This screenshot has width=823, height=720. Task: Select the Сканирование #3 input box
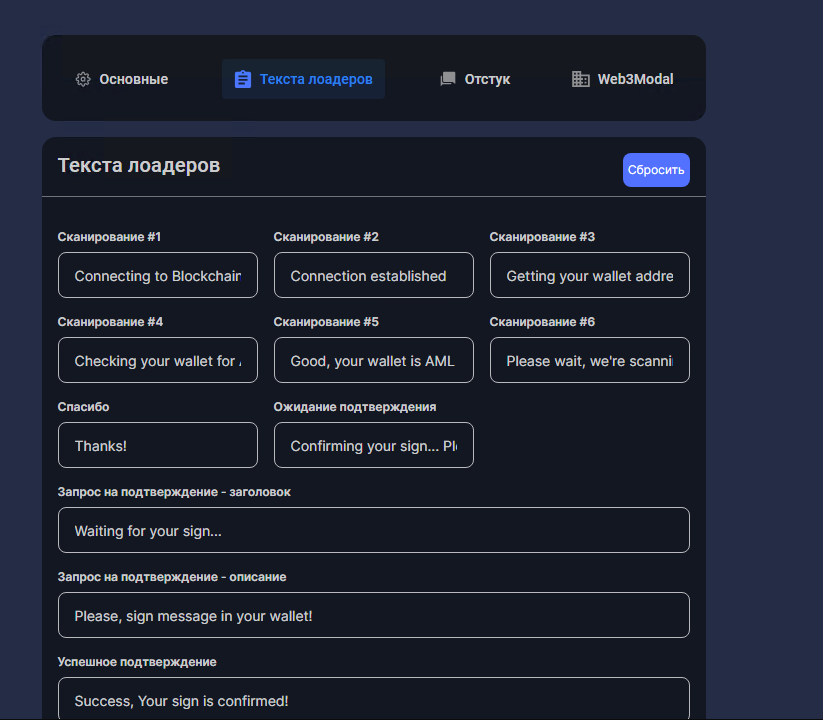tap(590, 276)
